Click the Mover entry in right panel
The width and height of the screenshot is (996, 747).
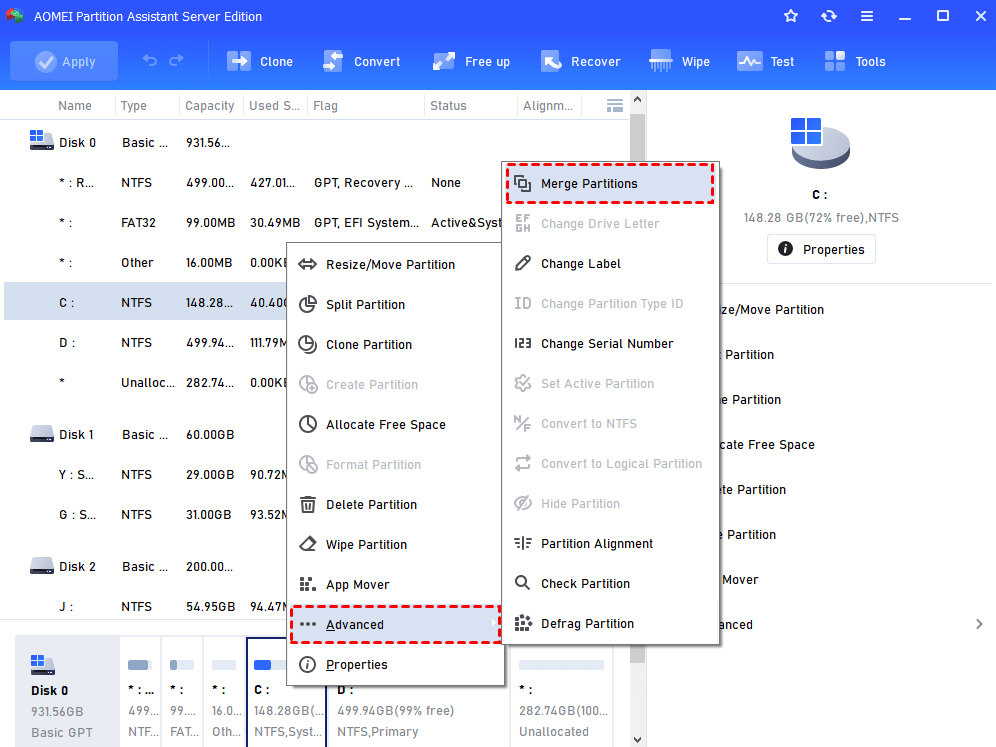coord(740,580)
